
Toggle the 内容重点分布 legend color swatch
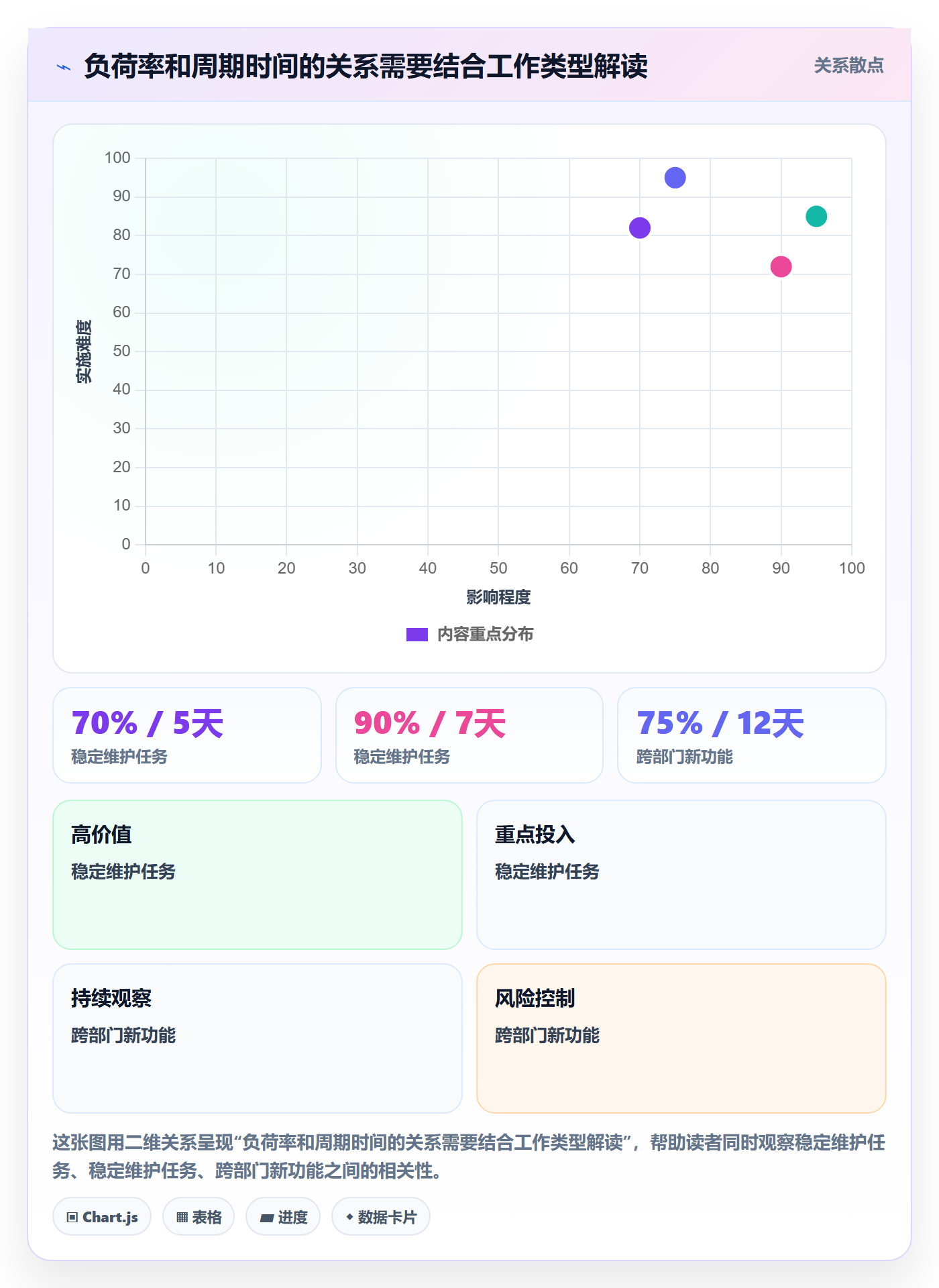coord(417,635)
